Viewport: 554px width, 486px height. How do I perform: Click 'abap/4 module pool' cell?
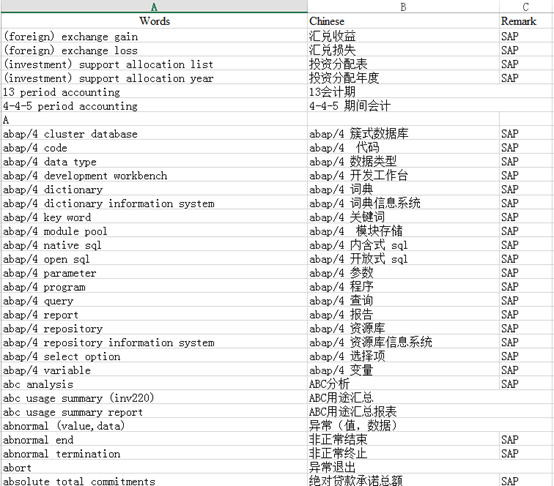(x=154, y=231)
